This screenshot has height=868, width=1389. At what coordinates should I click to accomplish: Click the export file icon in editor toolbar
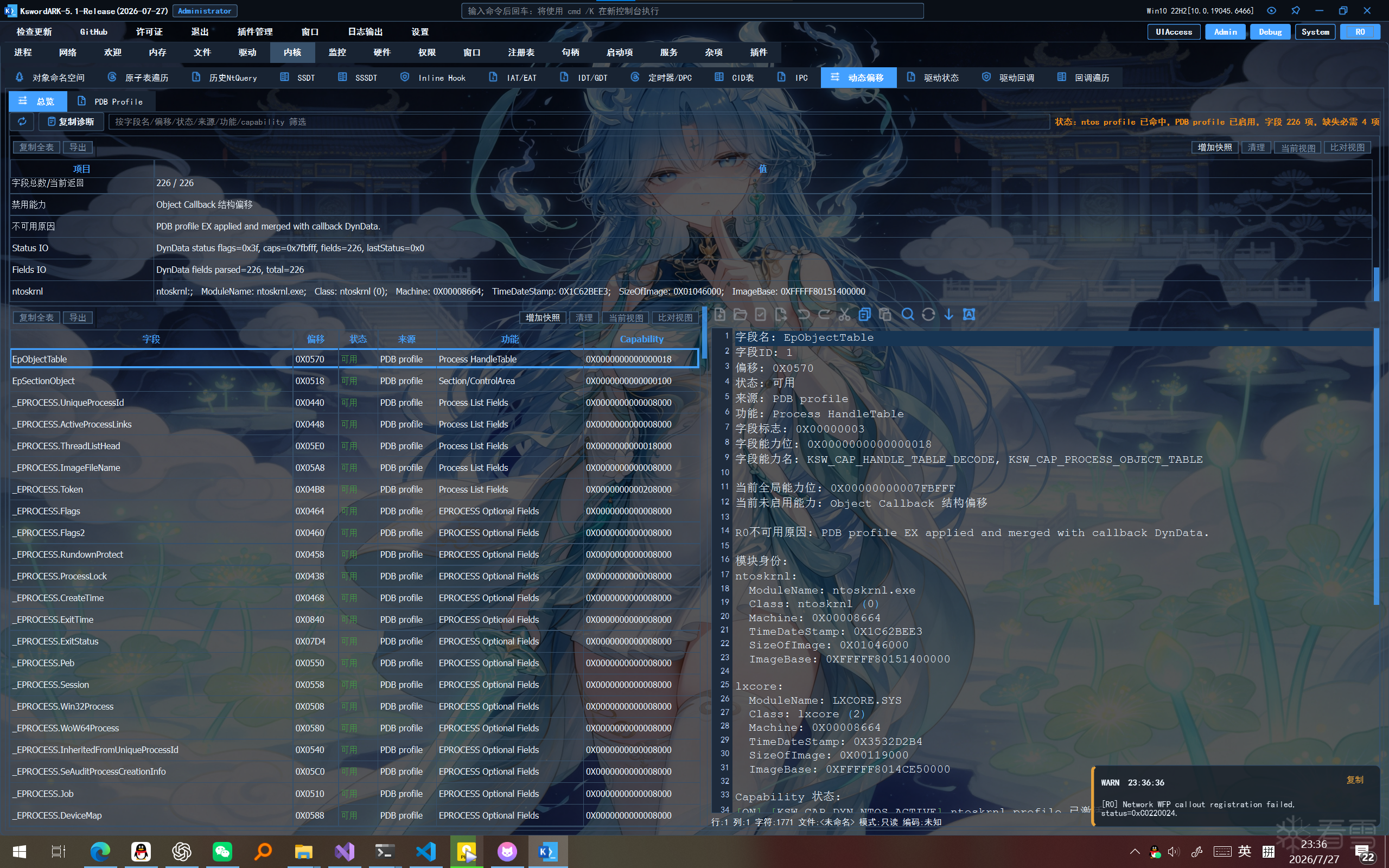click(x=781, y=314)
